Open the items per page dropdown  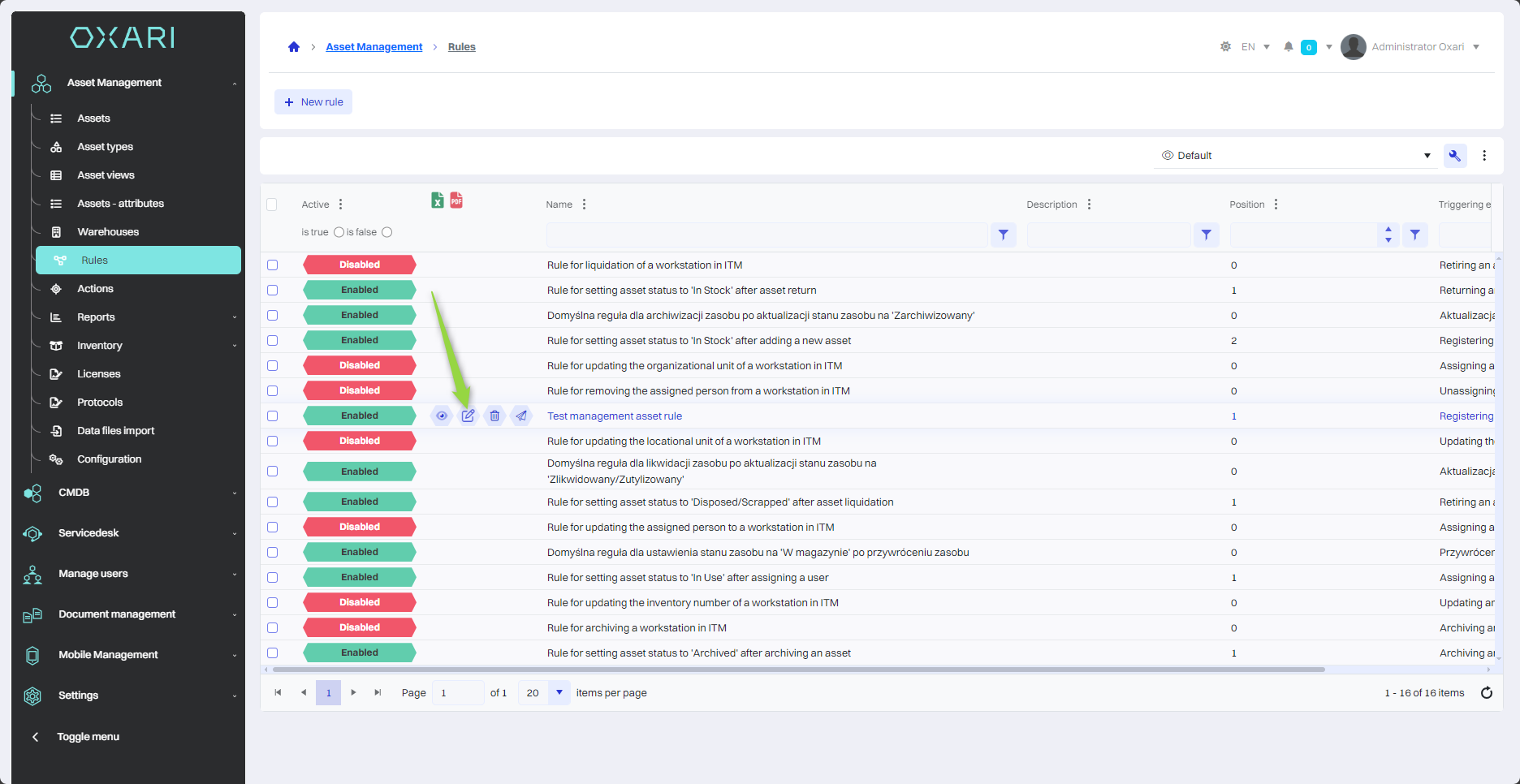[x=559, y=693]
